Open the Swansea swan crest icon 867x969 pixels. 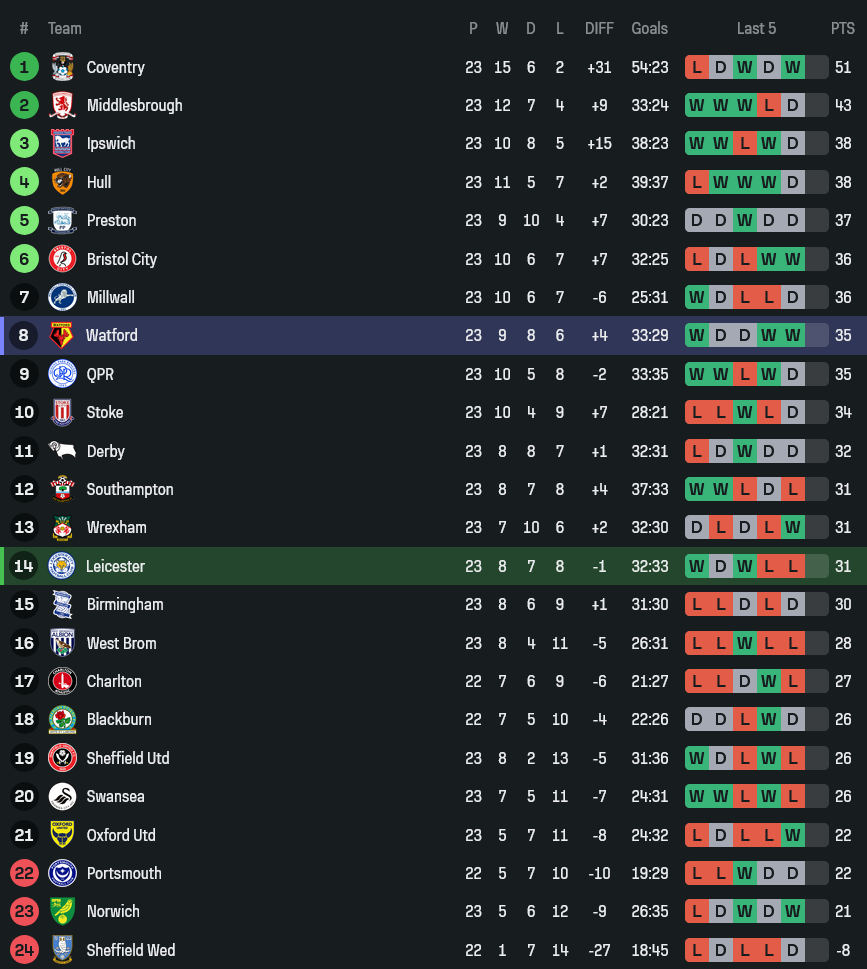(x=62, y=796)
